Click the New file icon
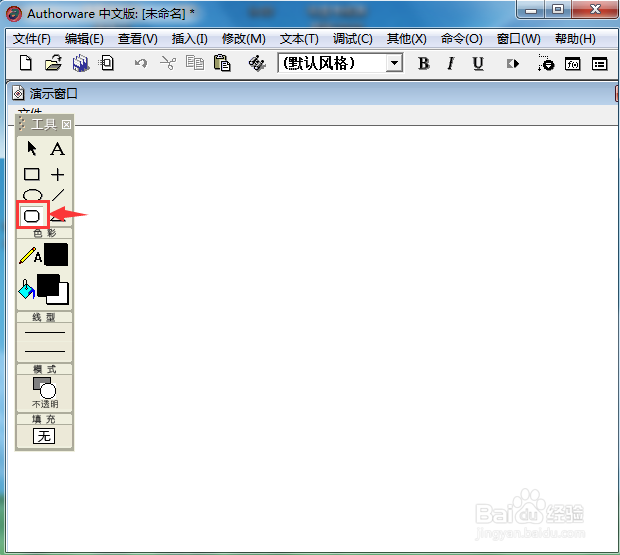This screenshot has height=555, width=620. click(26, 63)
